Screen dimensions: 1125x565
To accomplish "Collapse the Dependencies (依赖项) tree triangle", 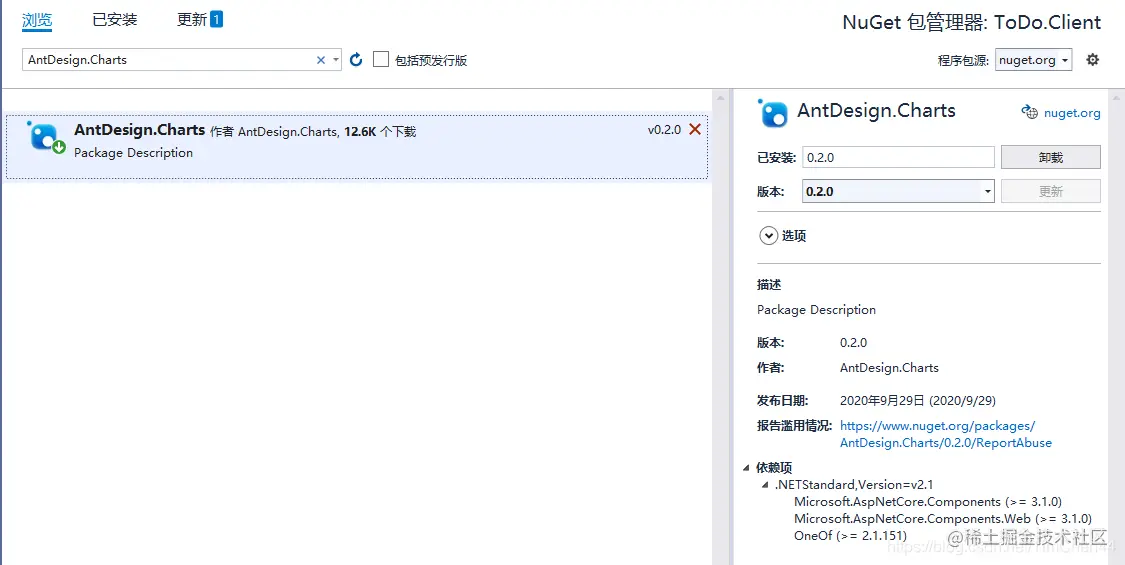I will [746, 467].
